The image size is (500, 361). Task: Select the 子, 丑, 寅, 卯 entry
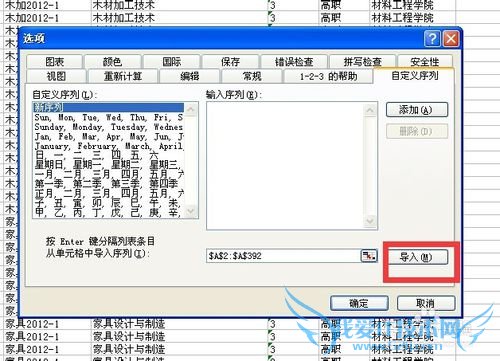pyautogui.click(x=108, y=203)
